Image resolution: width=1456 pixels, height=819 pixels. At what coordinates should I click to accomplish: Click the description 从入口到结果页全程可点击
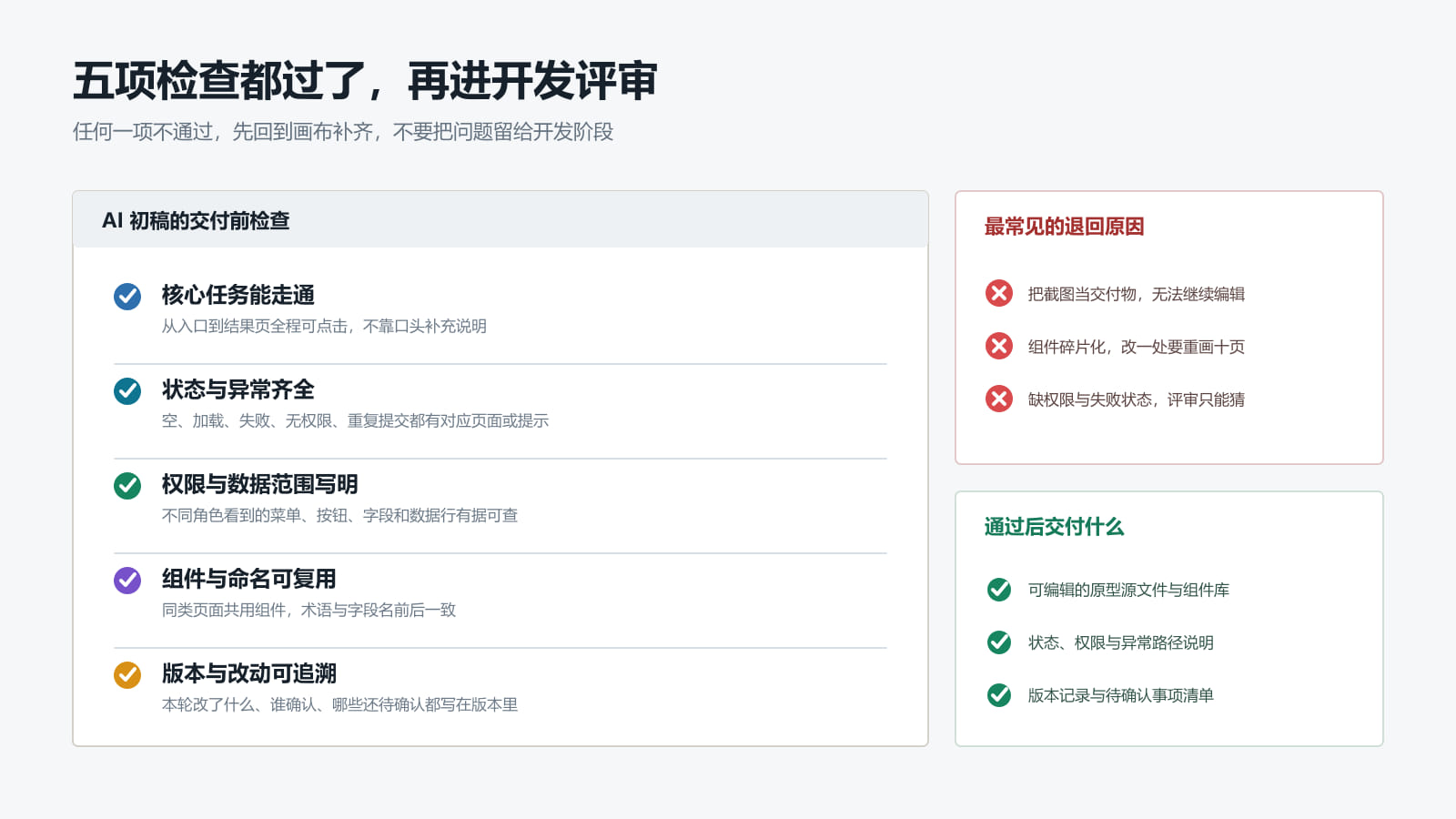324,326
